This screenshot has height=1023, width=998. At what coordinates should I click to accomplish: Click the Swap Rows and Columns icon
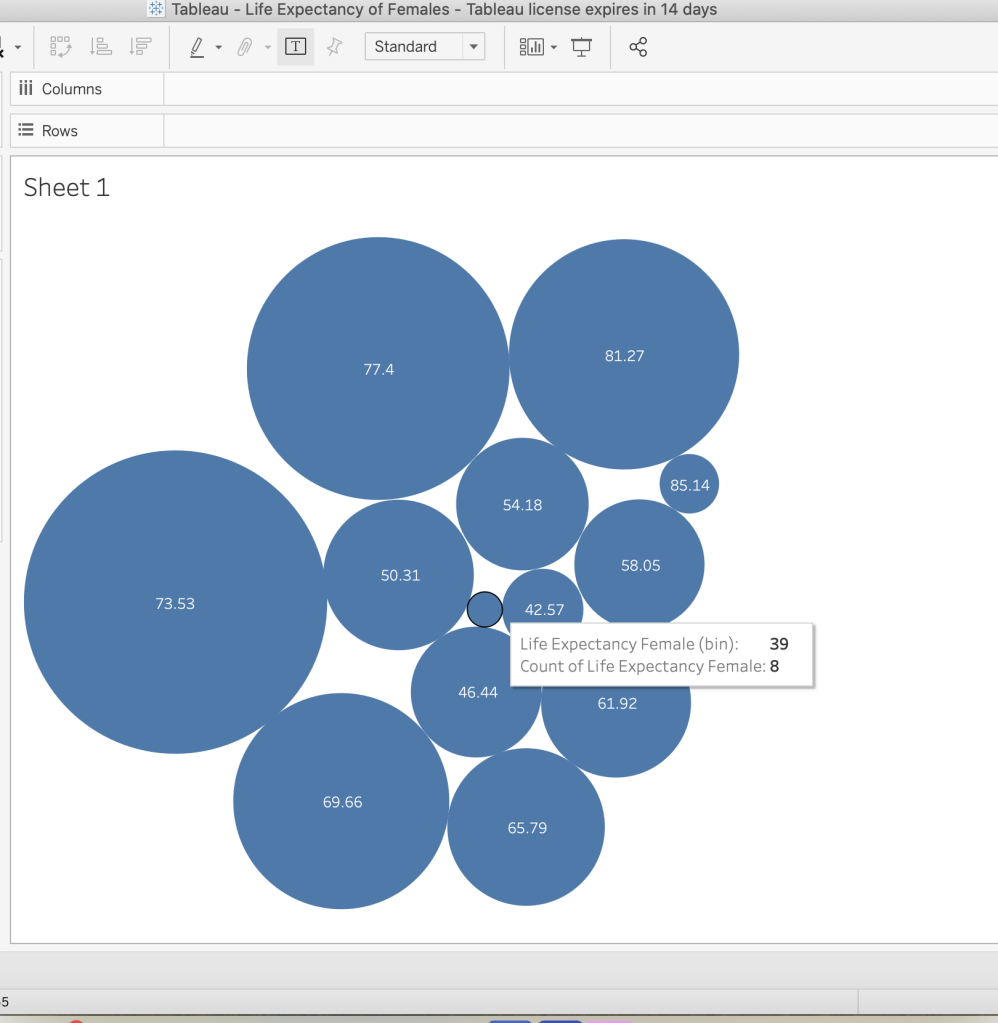[x=61, y=47]
